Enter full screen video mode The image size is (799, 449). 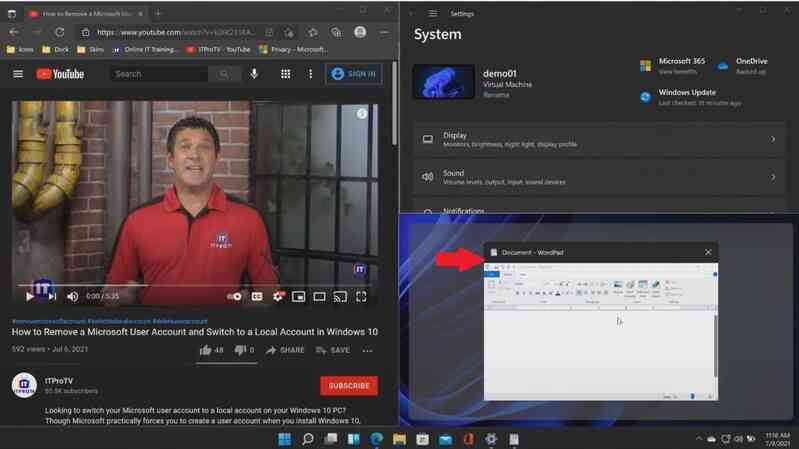click(361, 296)
